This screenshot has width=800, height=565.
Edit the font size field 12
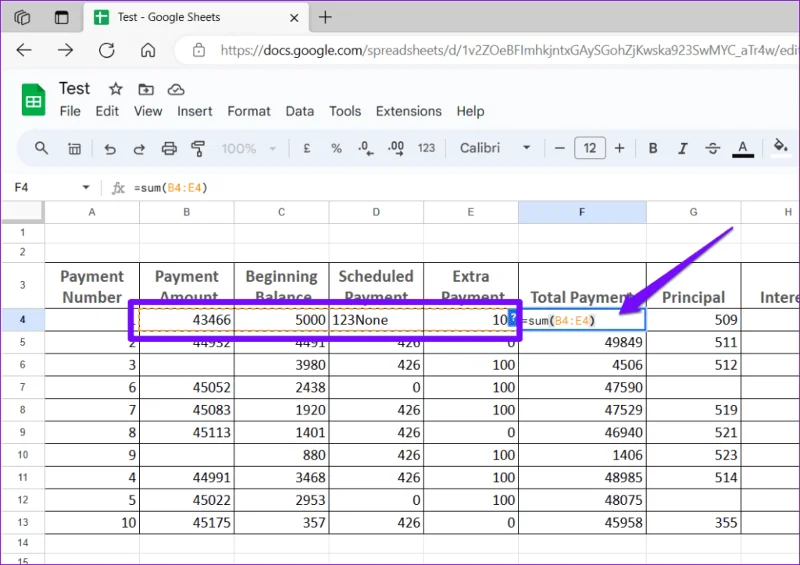pos(590,148)
